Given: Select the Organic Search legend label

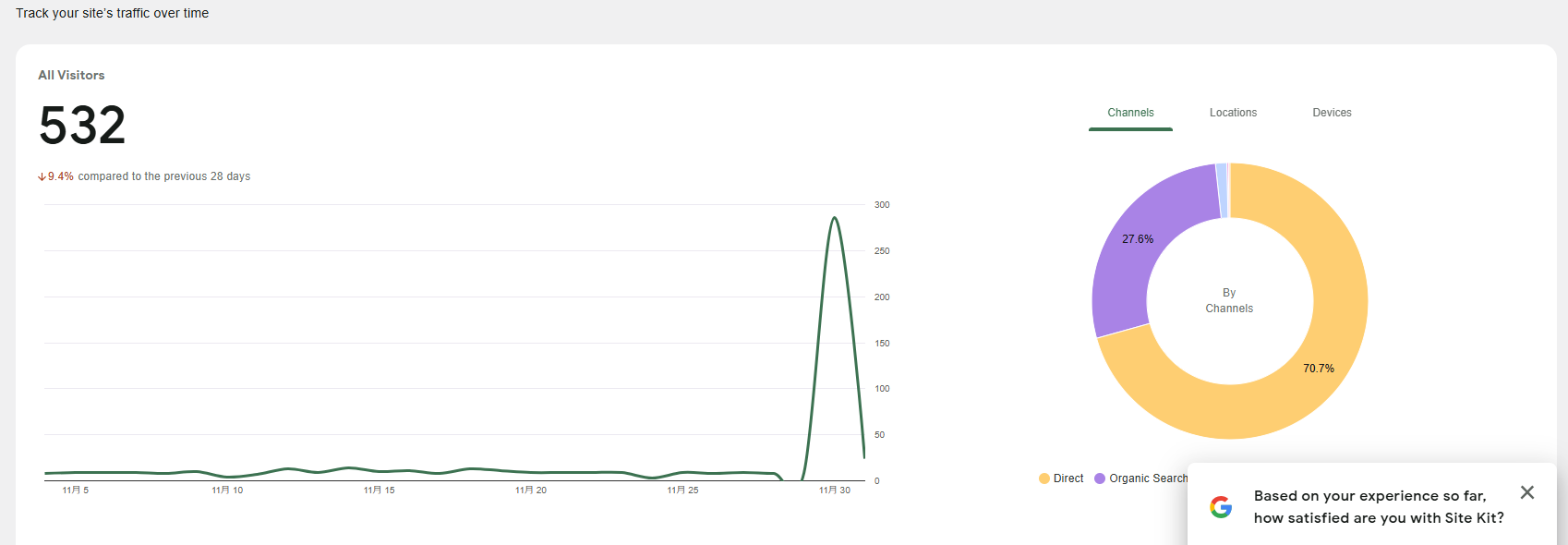Looking at the screenshot, I should pos(1148,478).
